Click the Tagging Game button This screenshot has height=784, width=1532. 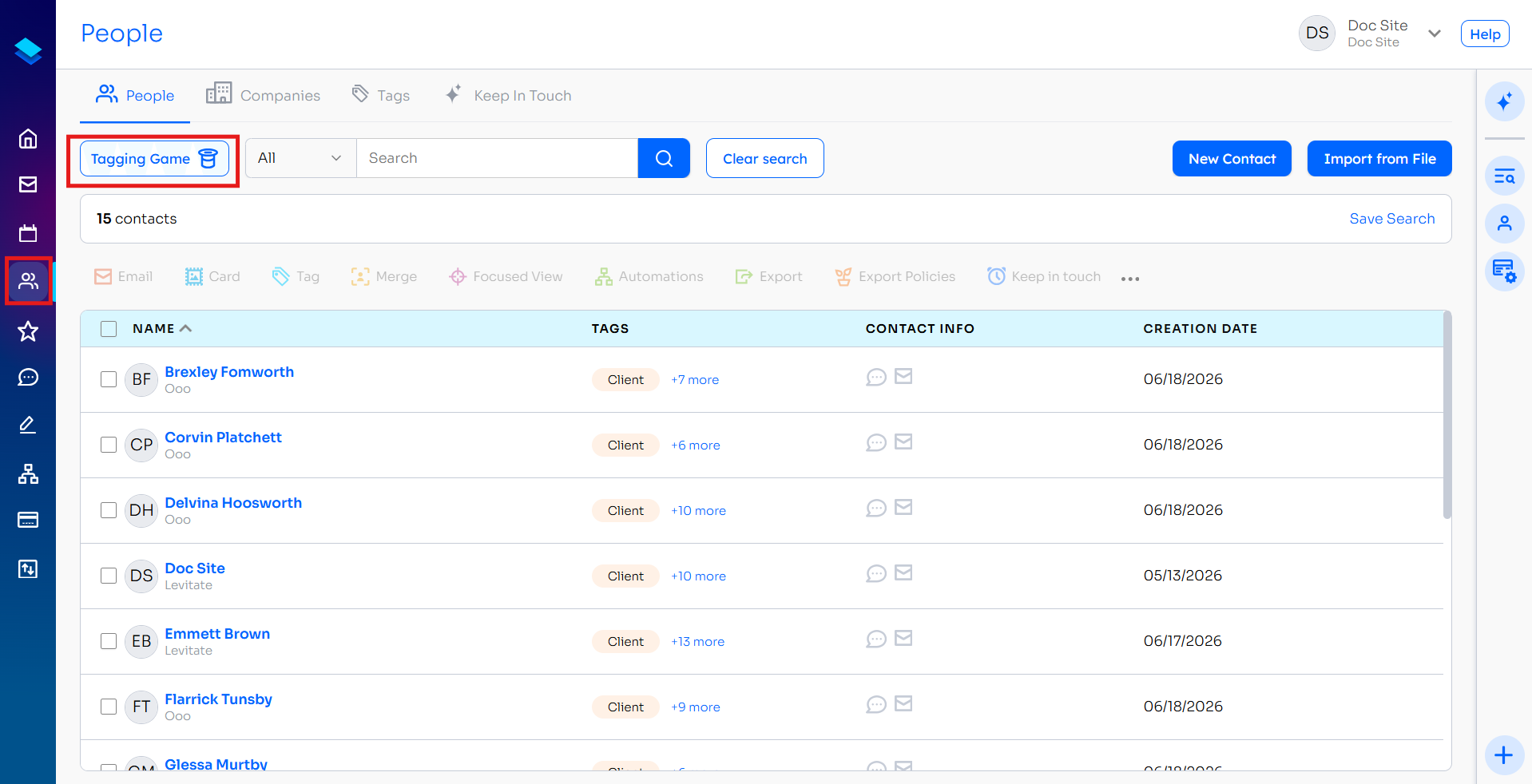tap(154, 159)
